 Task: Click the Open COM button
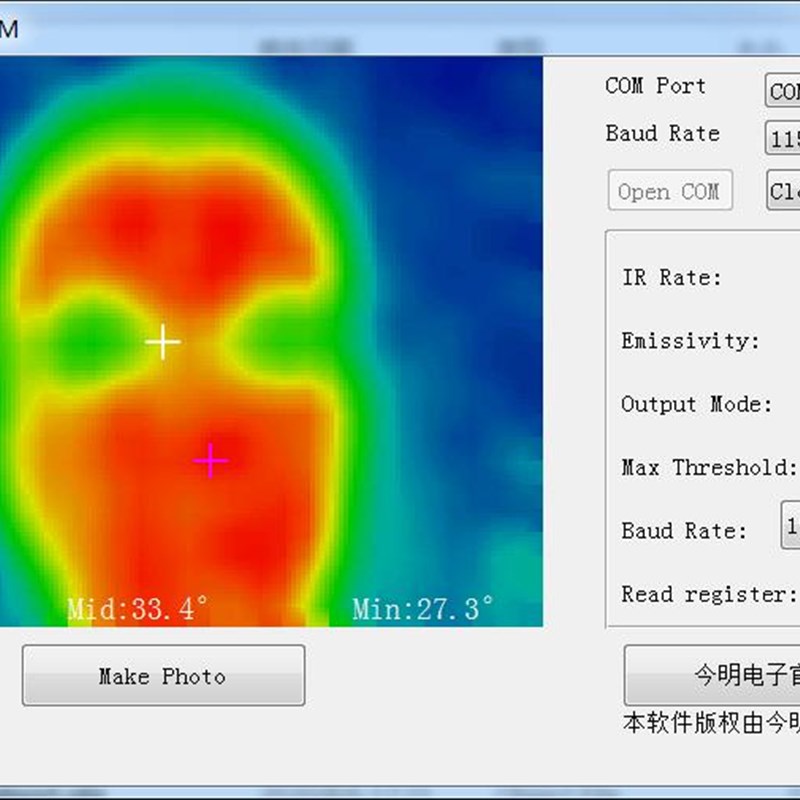pyautogui.click(x=670, y=191)
